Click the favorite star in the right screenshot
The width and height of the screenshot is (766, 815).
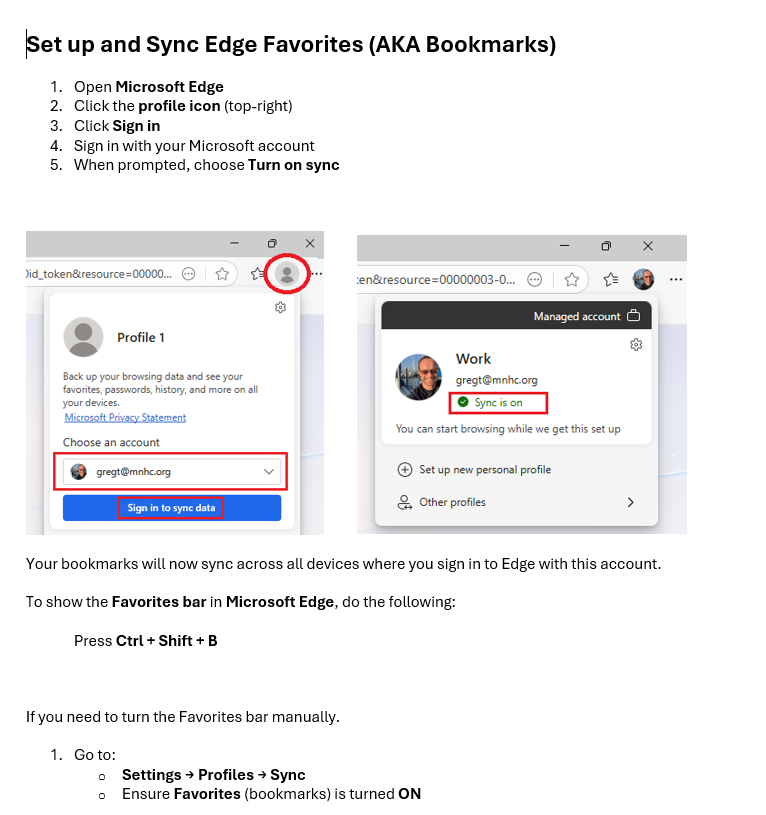click(571, 280)
